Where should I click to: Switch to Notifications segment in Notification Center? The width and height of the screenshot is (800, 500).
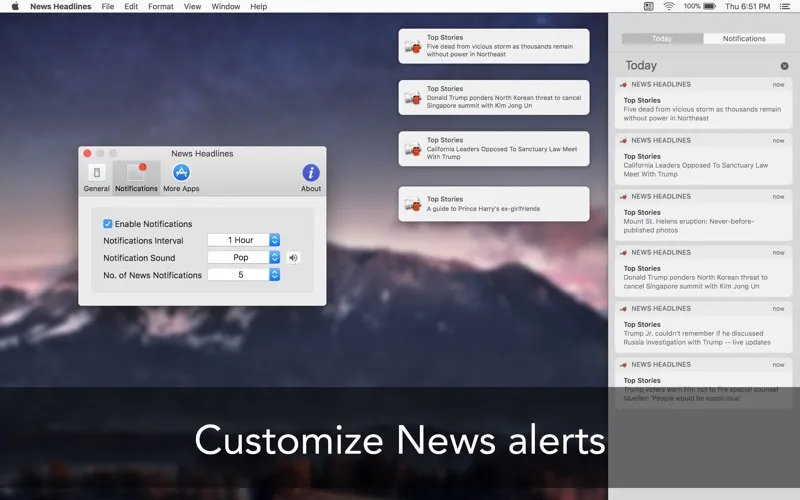(744, 39)
